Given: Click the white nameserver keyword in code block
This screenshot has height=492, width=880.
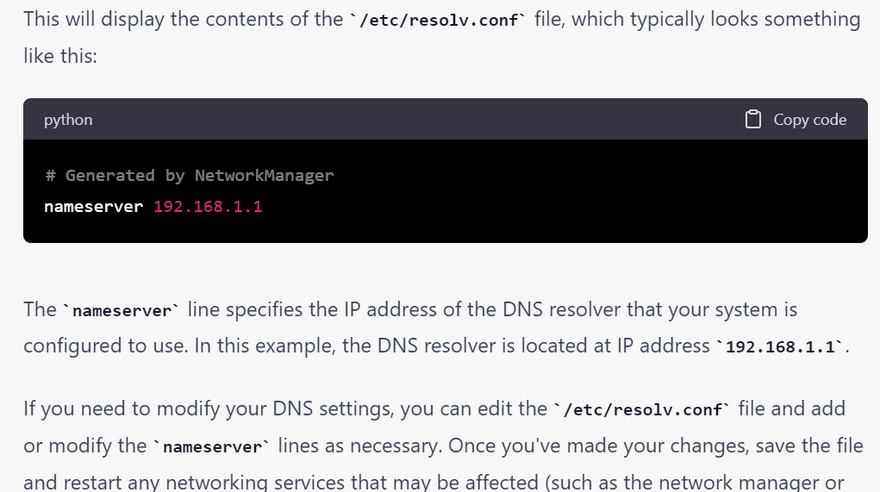Looking at the screenshot, I should click(x=94, y=206).
